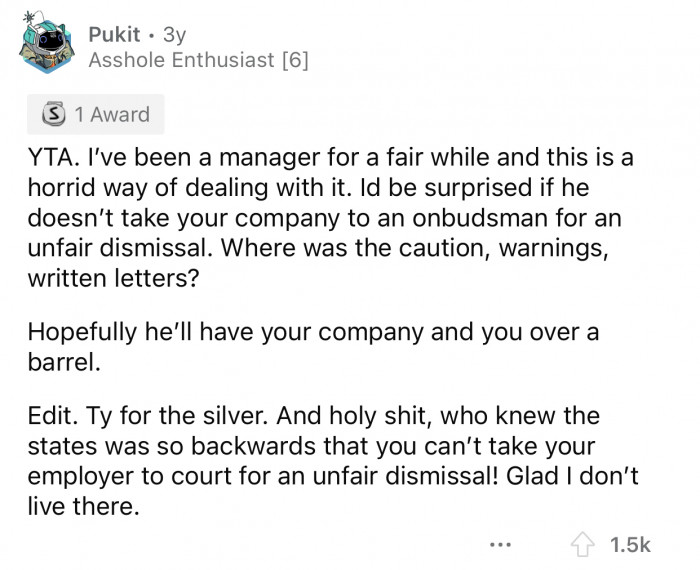Click the 3y timestamp permalink
Image resolution: width=700 pixels, height=570 pixels.
174,35
